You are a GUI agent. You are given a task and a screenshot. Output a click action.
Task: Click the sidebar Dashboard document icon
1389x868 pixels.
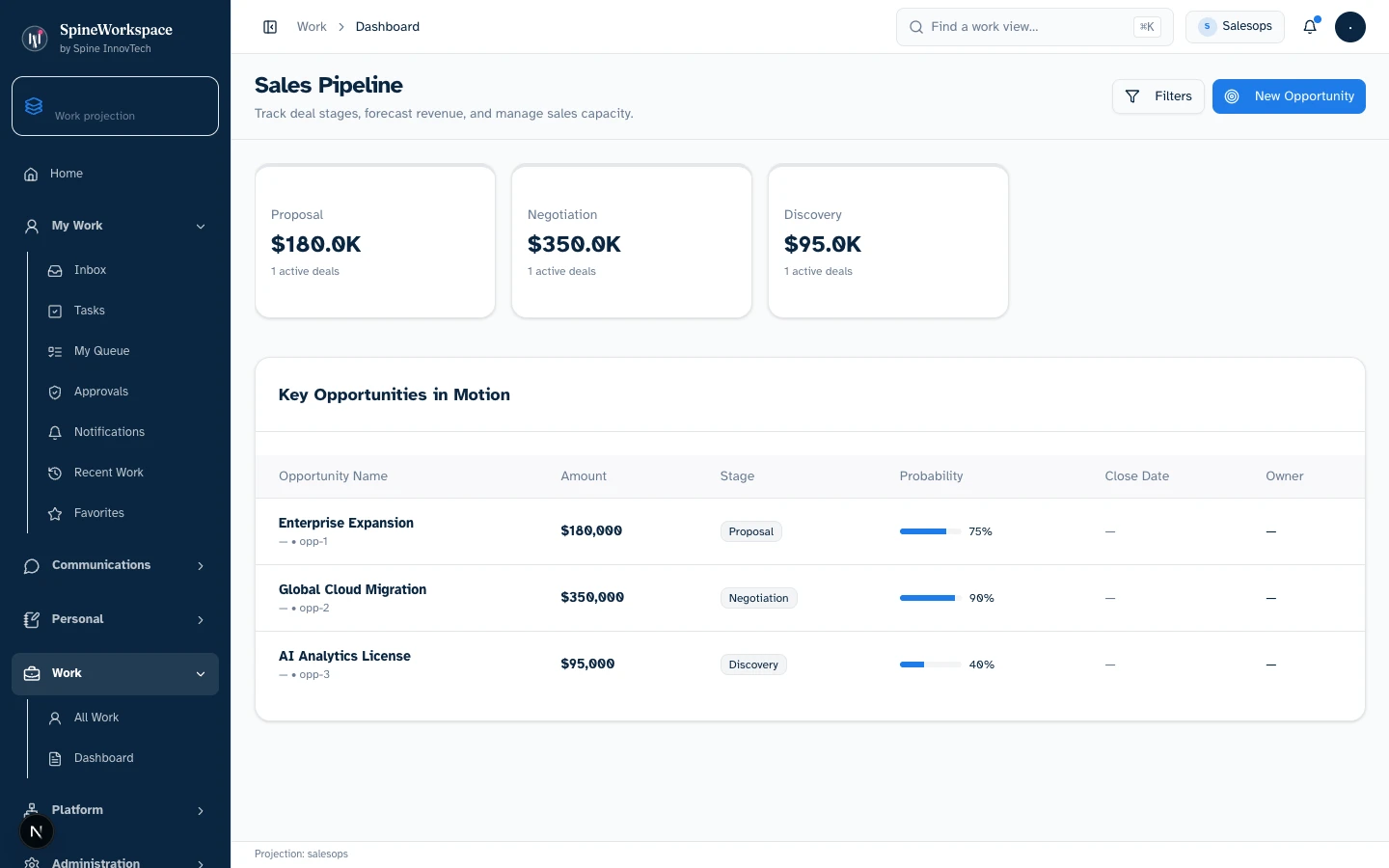pos(55,759)
